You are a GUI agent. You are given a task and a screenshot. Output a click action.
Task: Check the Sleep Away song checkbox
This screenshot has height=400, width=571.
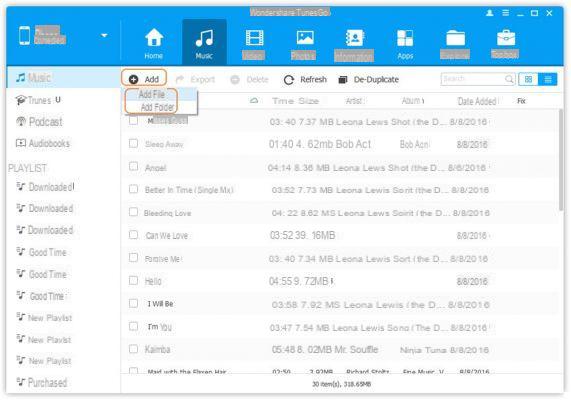tap(134, 143)
